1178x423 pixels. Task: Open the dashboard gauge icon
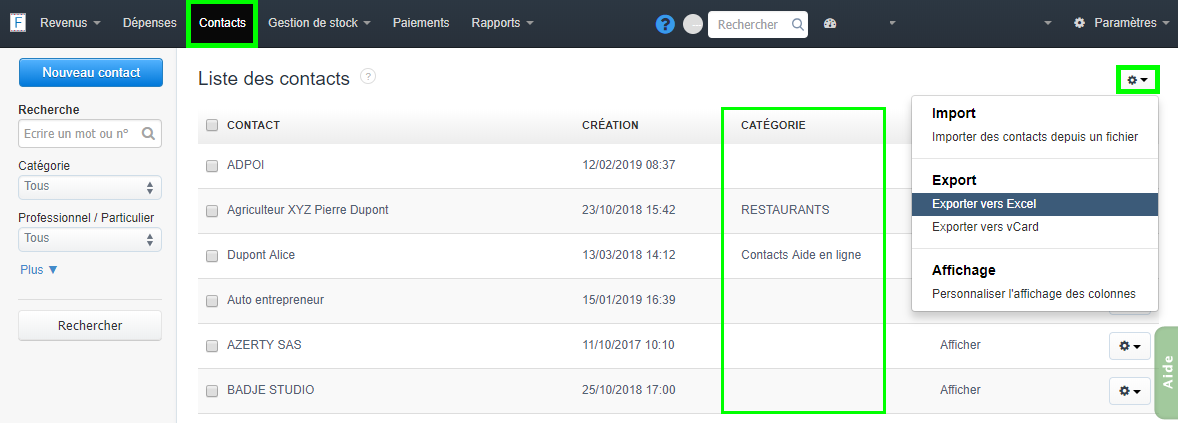[829, 23]
